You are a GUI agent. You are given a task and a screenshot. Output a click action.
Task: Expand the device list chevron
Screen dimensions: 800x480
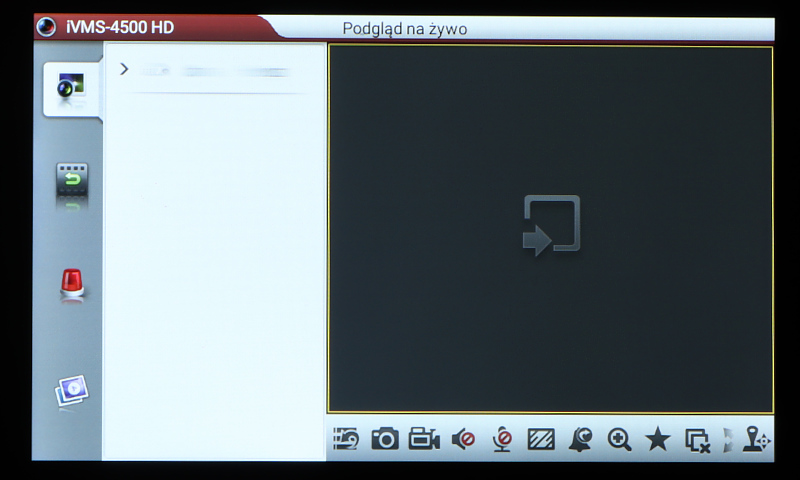point(124,69)
